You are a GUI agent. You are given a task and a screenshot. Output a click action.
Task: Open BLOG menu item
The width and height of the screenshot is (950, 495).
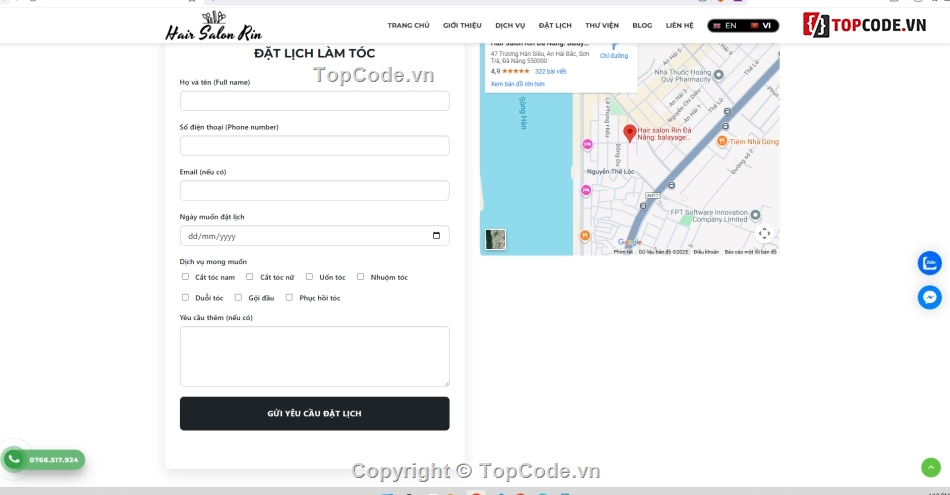[x=642, y=25]
